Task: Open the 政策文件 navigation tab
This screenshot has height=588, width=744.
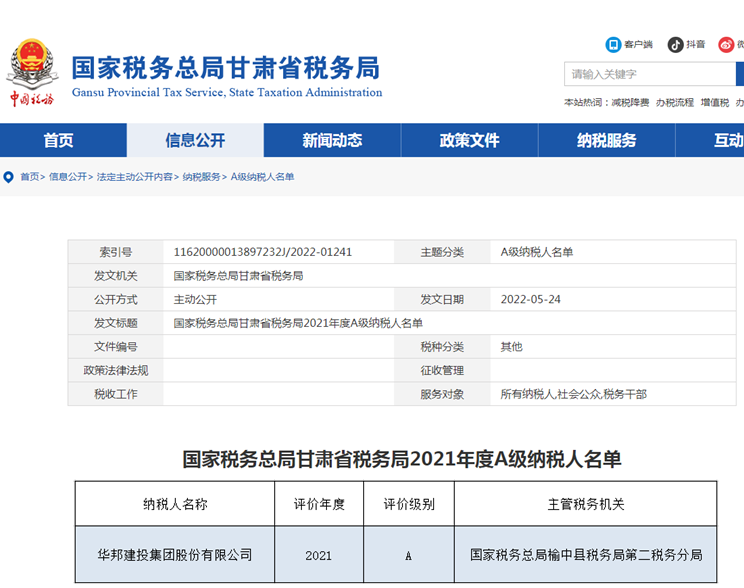Action: click(469, 141)
